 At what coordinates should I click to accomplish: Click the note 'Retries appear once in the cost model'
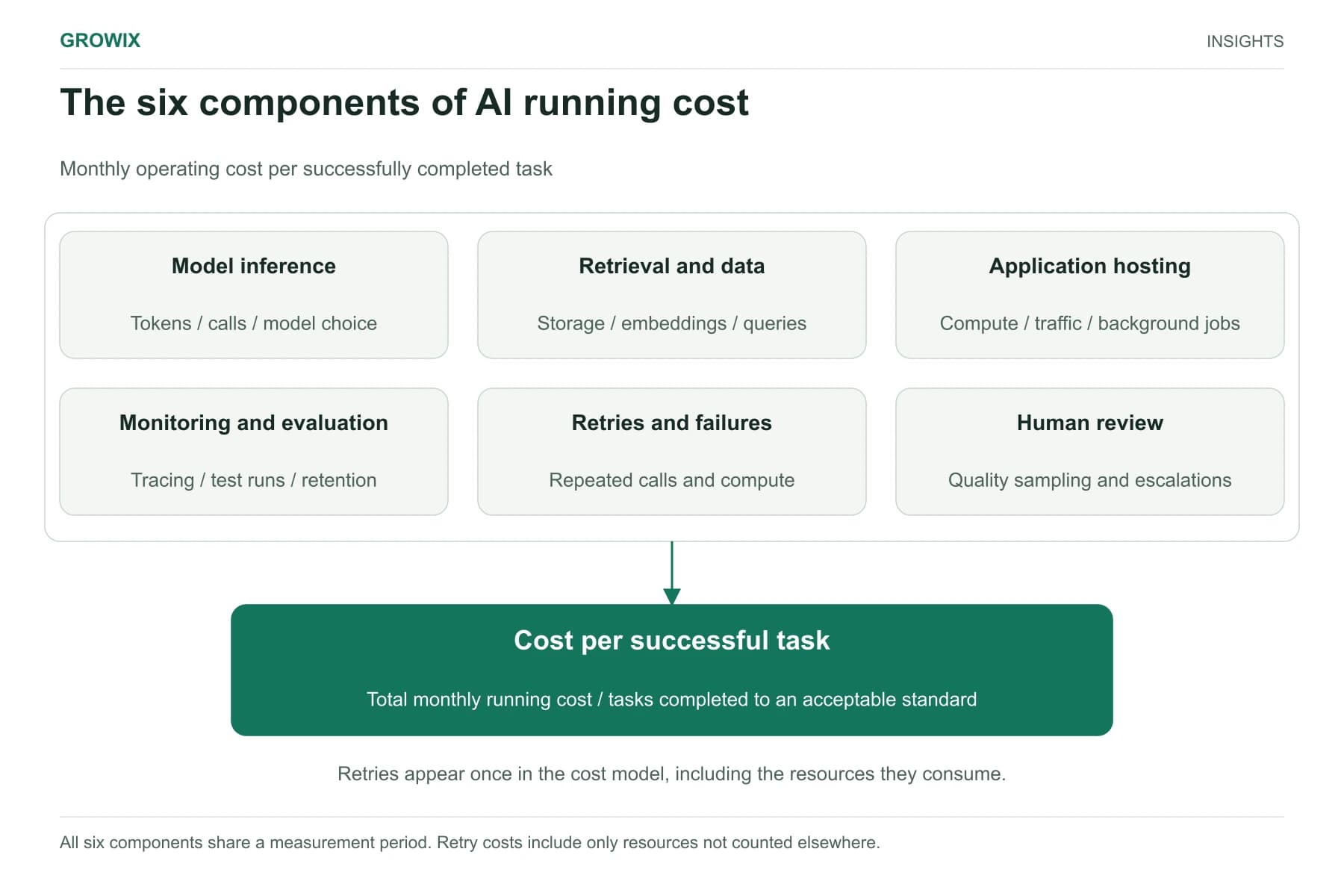coord(672,774)
